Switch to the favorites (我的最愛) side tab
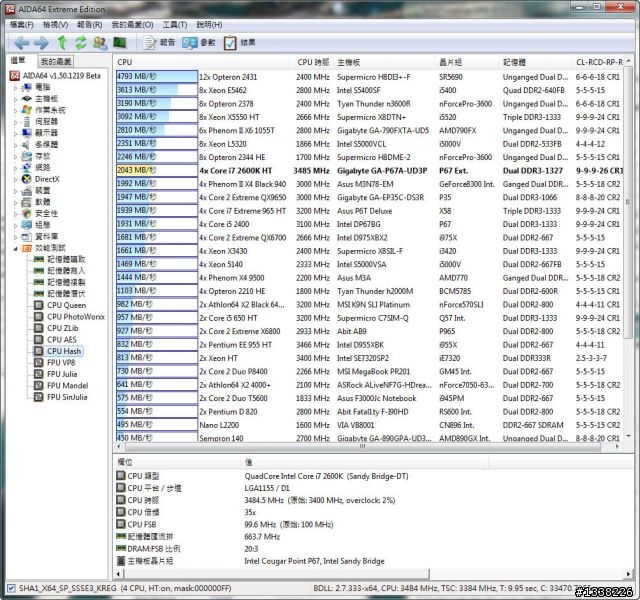The width and height of the screenshot is (640, 600). coord(56,62)
